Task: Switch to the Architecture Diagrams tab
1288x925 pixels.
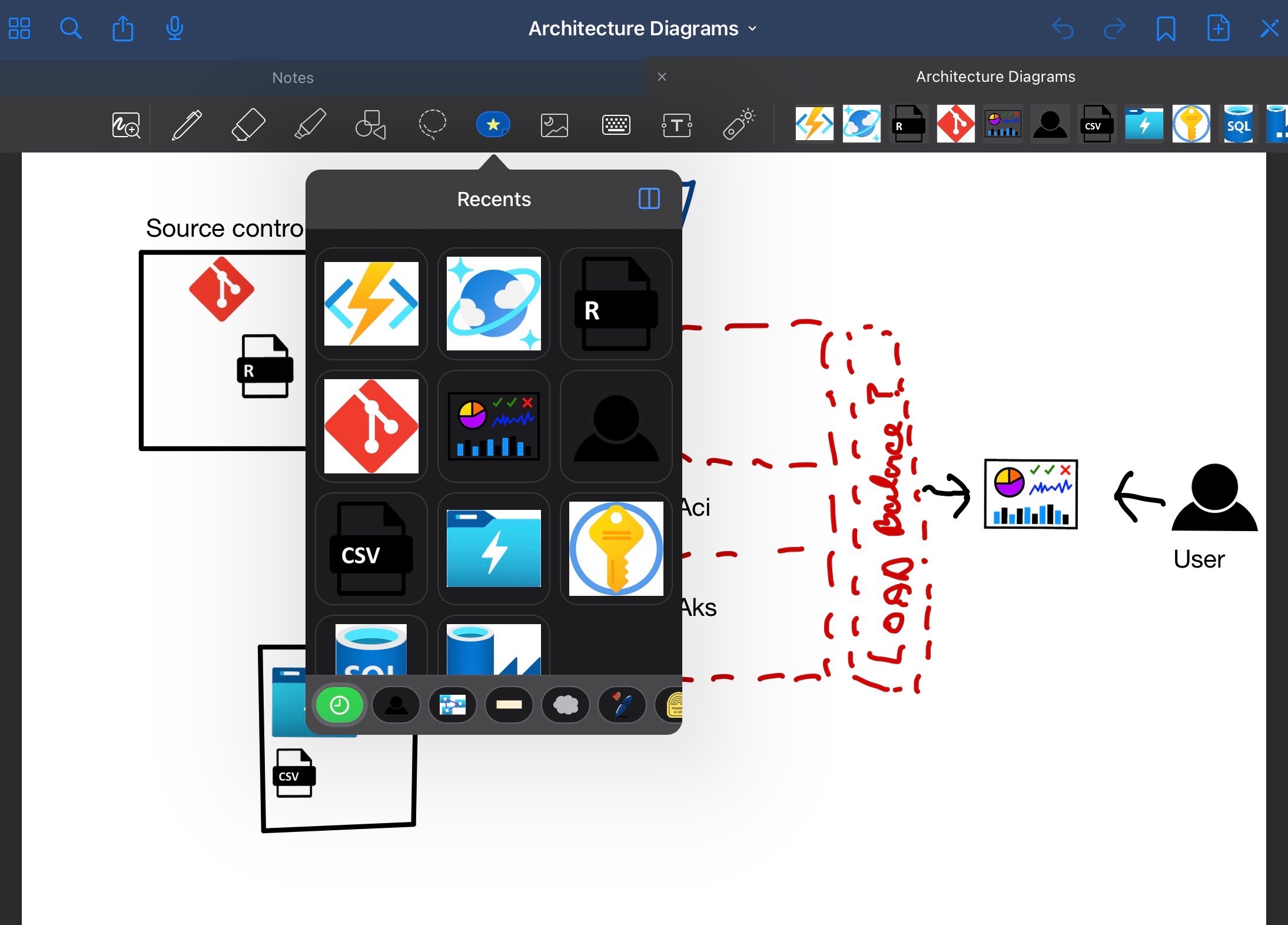Action: point(995,77)
